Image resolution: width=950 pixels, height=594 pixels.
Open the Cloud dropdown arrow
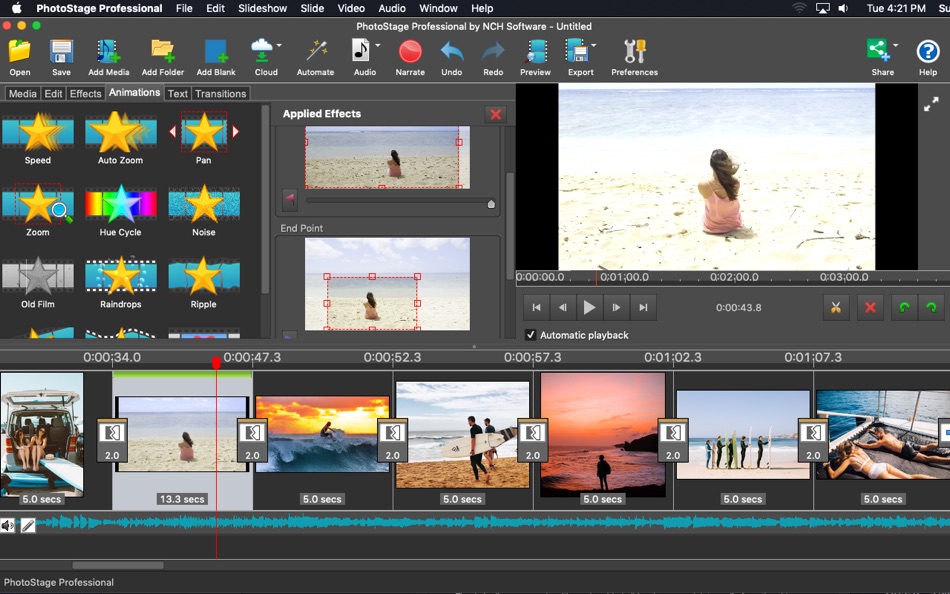278,43
